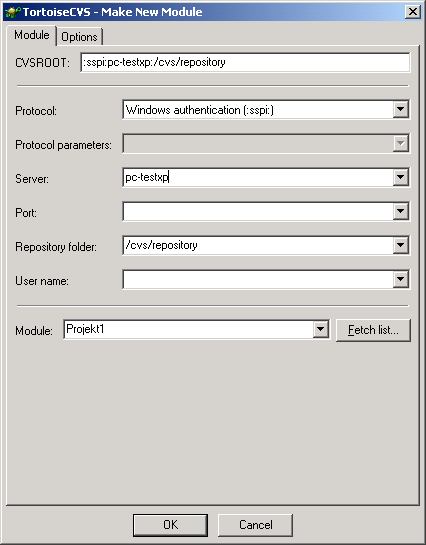Open the Protocol dropdown arrow
Screen dimensions: 426x545
401,110
